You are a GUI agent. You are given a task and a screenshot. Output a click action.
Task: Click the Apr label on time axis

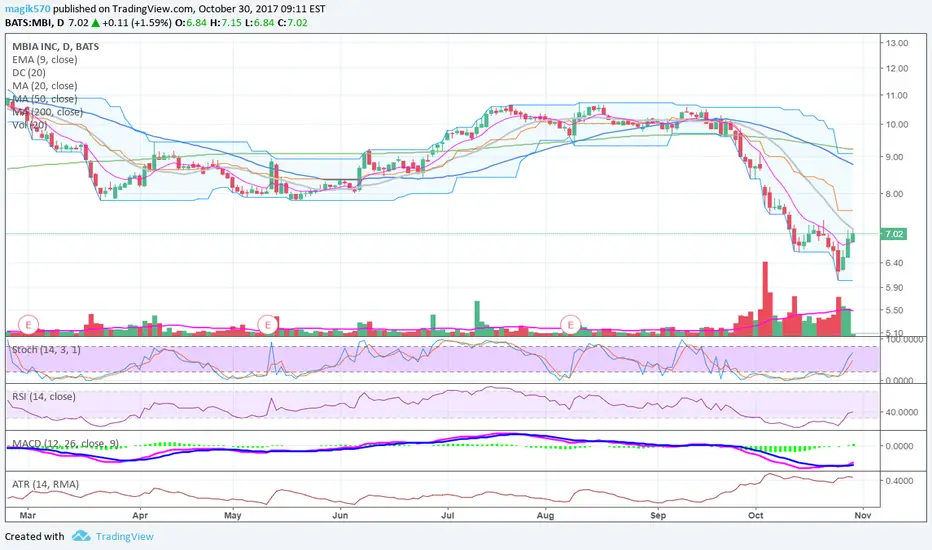point(140,516)
